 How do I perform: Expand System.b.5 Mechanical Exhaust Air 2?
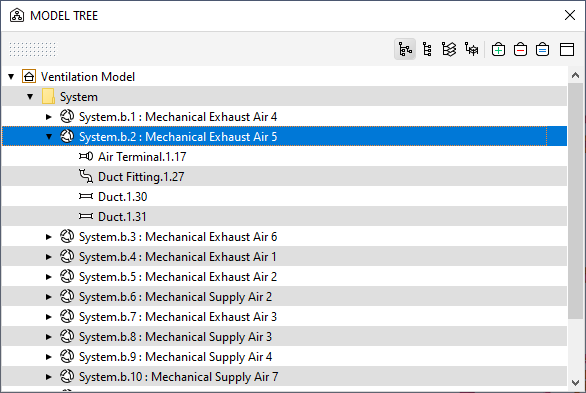49,277
